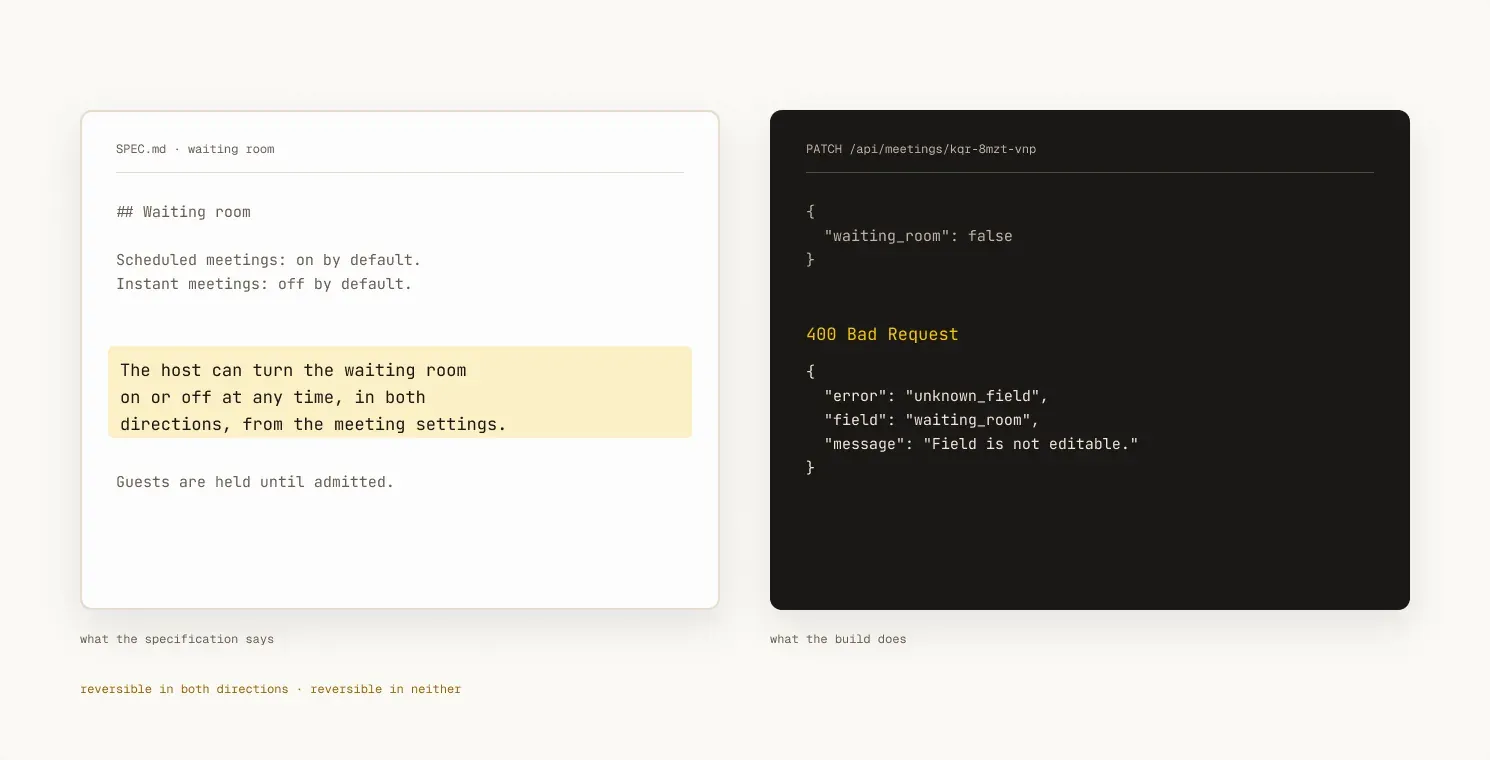
Task: Select the '## Waiting room' heading line
Action: click(x=183, y=212)
